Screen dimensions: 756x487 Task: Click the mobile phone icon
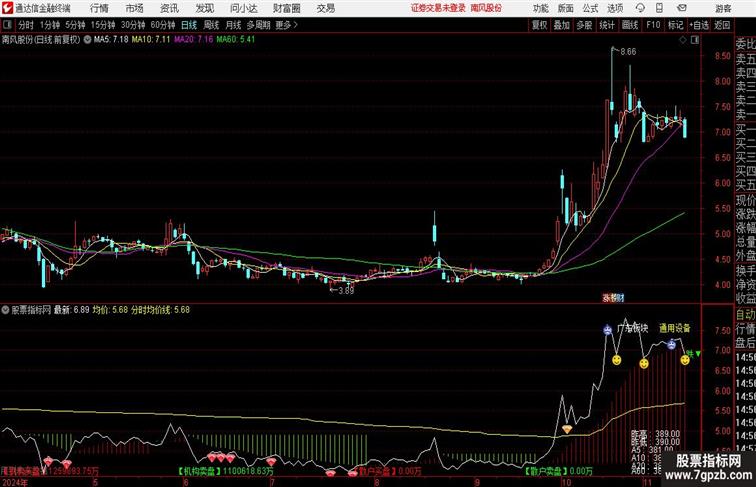click(659, 8)
